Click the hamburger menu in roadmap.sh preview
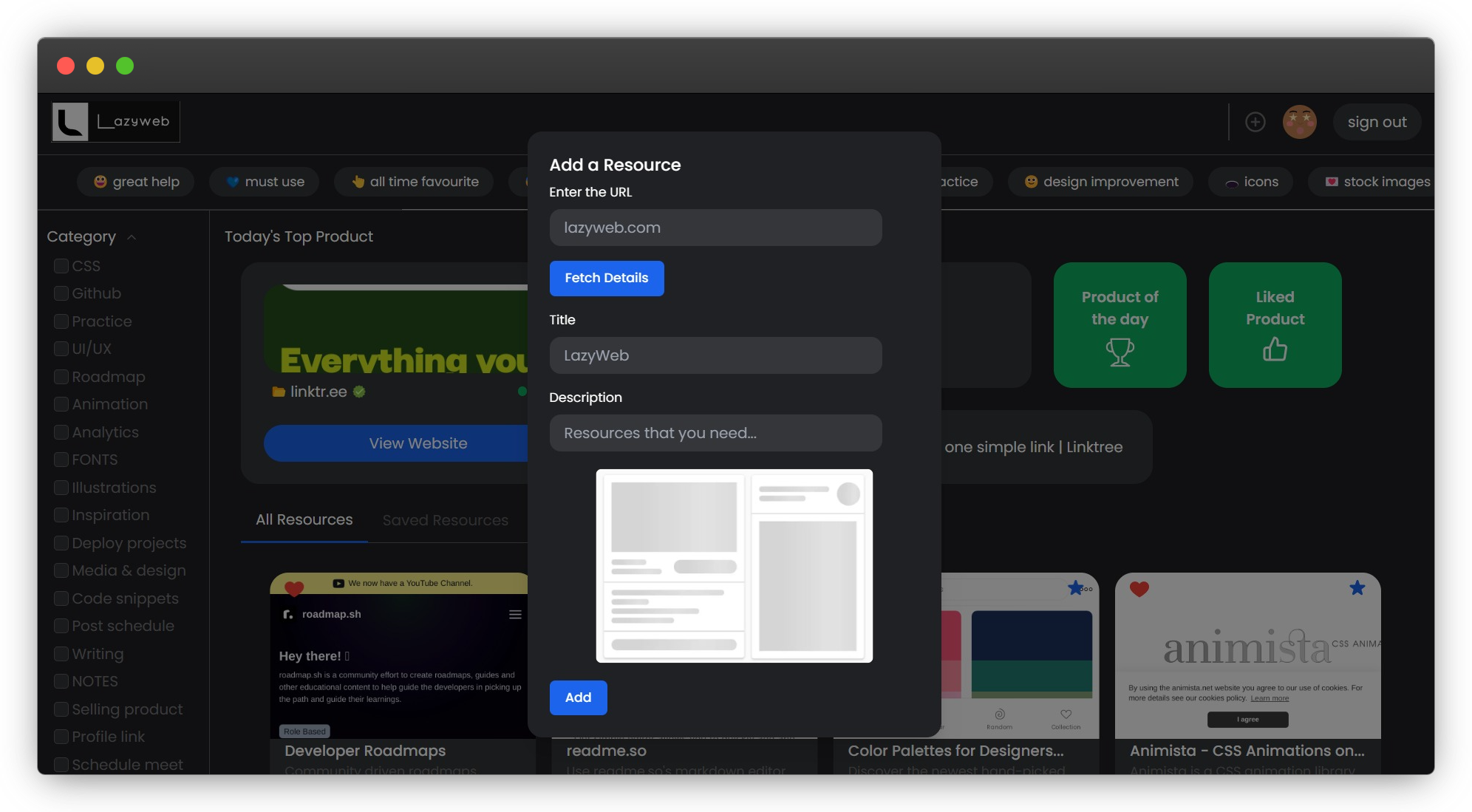This screenshot has width=1472, height=812. [x=515, y=615]
